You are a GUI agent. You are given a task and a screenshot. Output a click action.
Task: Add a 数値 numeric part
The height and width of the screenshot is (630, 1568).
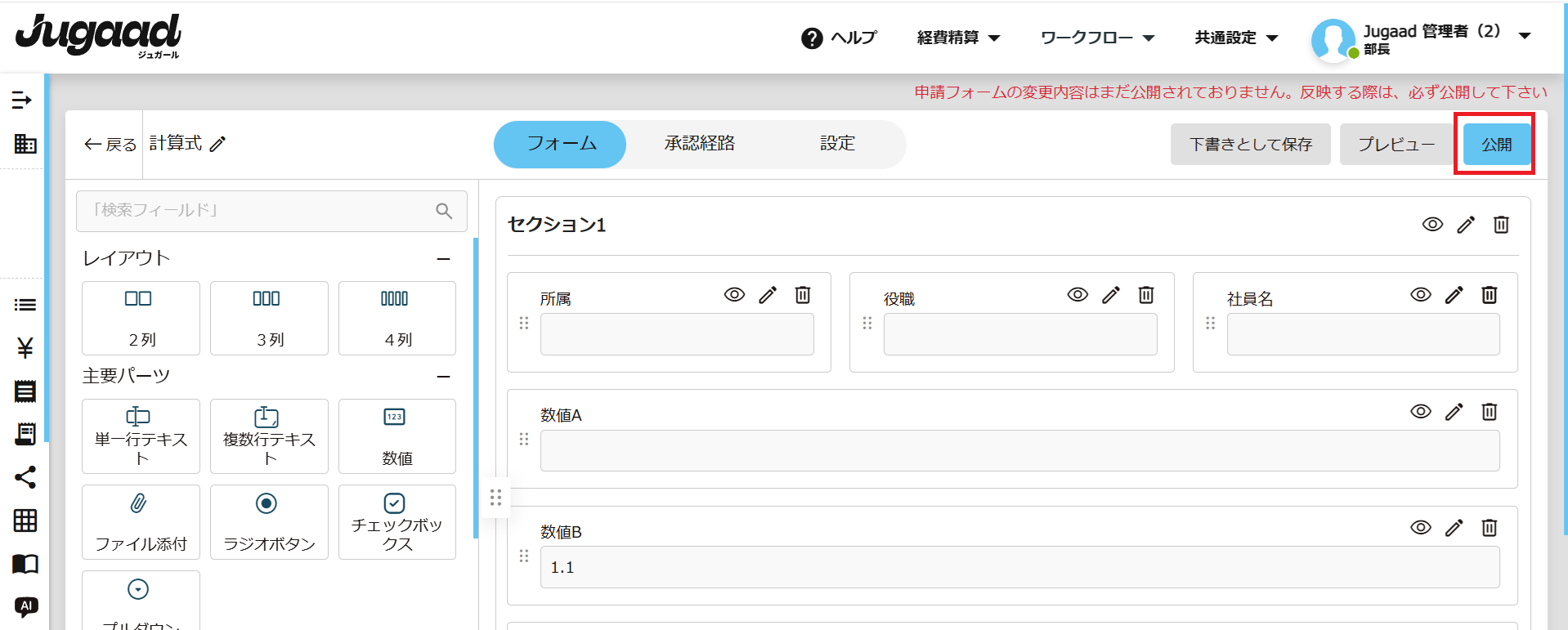click(x=396, y=436)
